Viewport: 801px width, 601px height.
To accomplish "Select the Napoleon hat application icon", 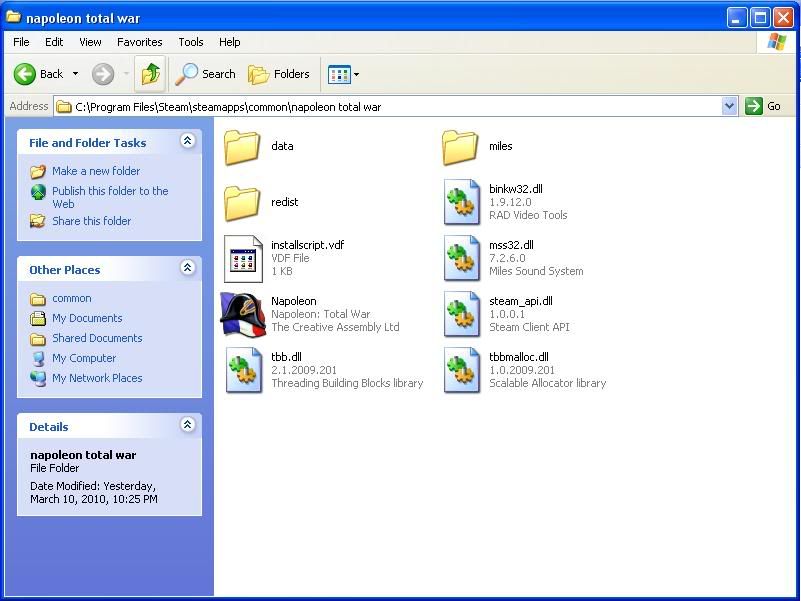I will pyautogui.click(x=243, y=314).
